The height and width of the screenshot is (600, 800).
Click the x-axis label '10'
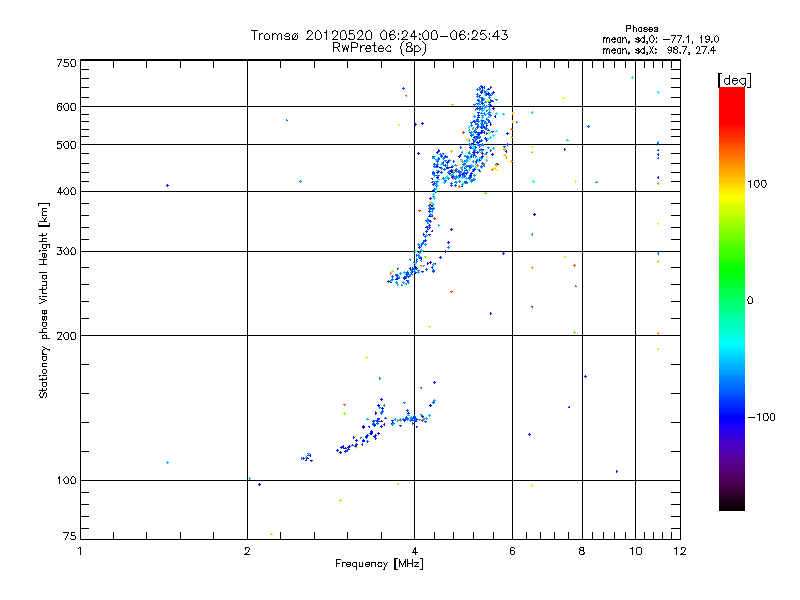636,551
